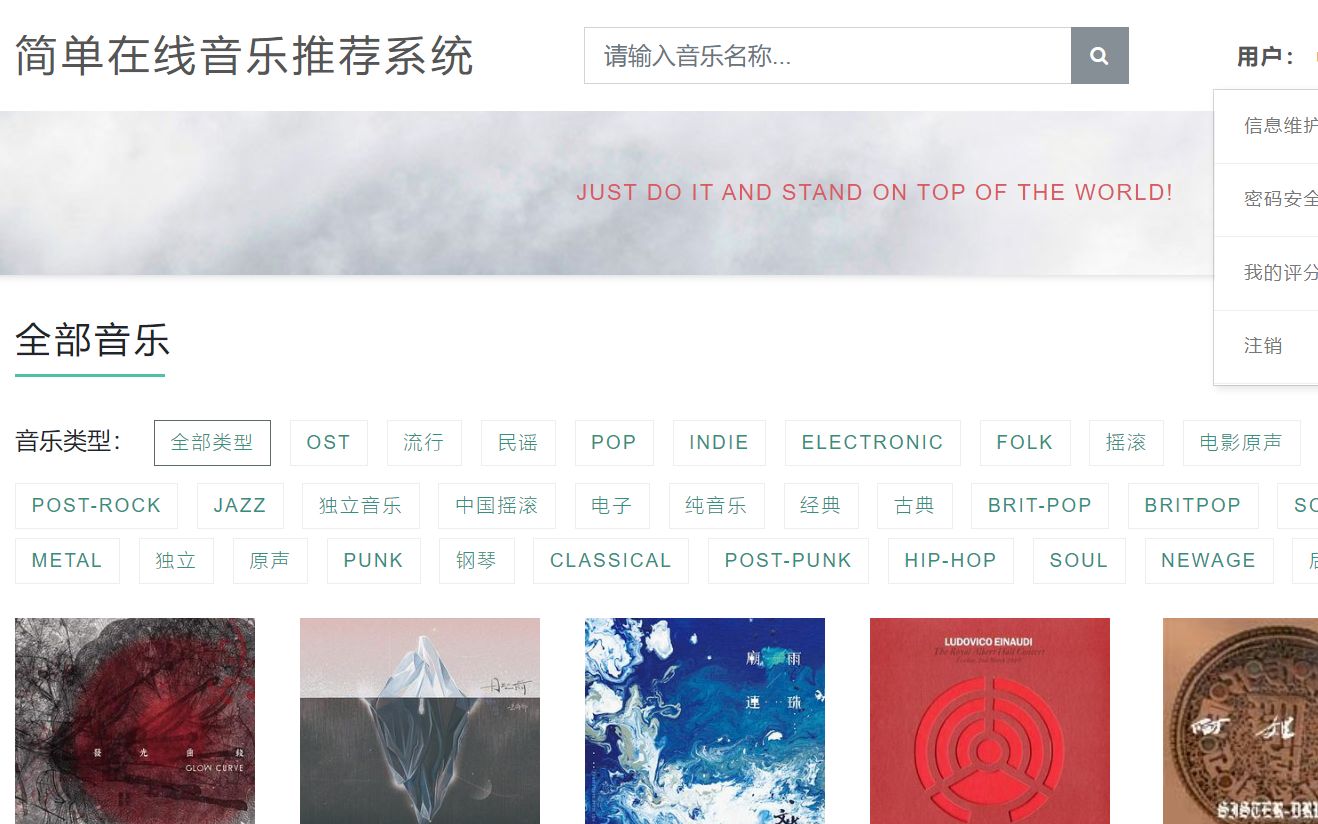Pick the JAZZ genre tag
Viewport: 1318px width, 824px height.
click(240, 506)
